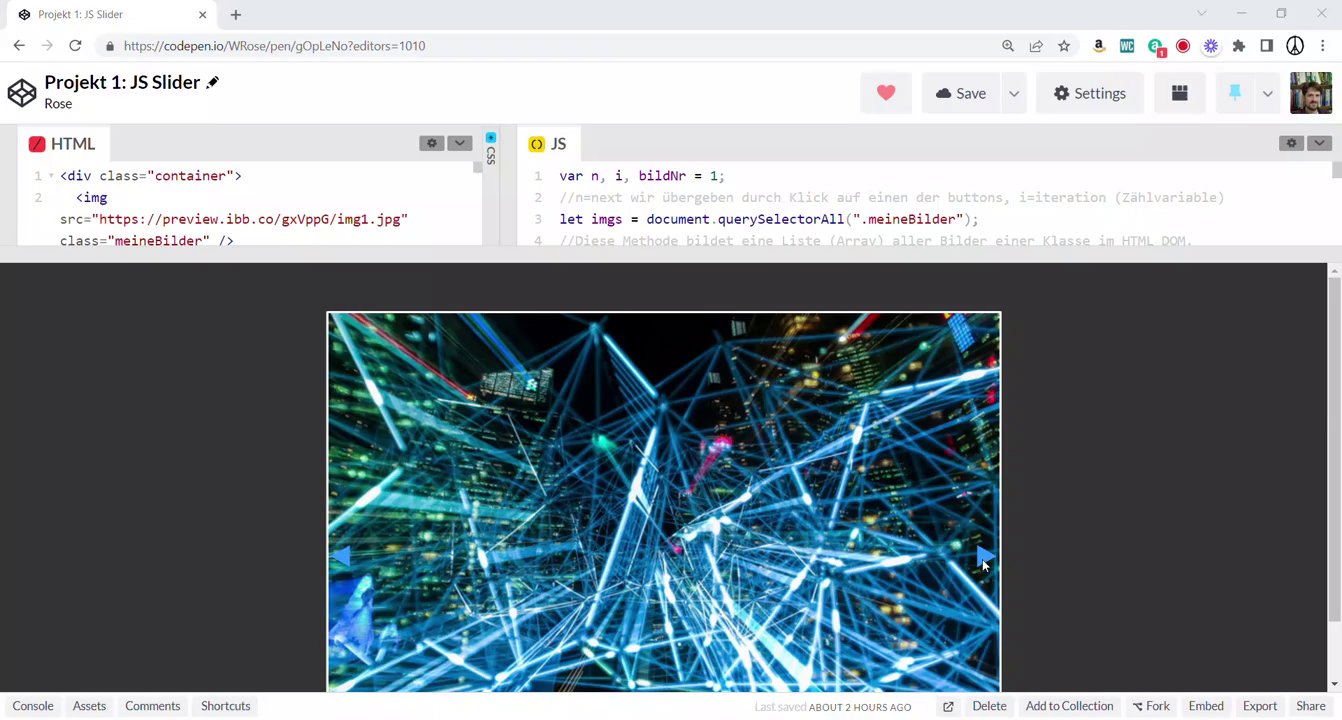The image size is (1342, 720).
Task: Open a new browser tab
Action: (x=236, y=15)
